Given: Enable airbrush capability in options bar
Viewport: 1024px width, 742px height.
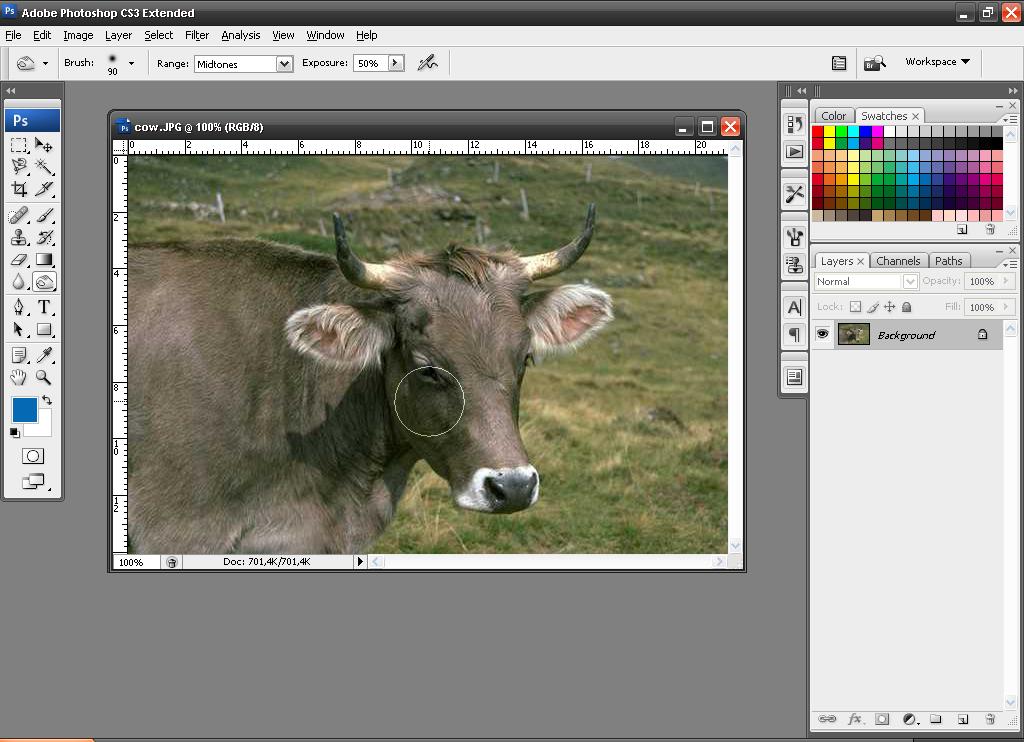Looking at the screenshot, I should tap(428, 63).
